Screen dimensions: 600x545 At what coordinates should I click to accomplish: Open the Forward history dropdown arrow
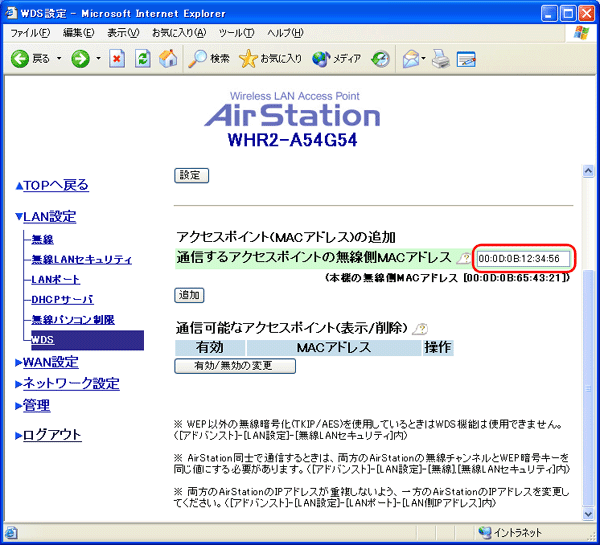98,59
